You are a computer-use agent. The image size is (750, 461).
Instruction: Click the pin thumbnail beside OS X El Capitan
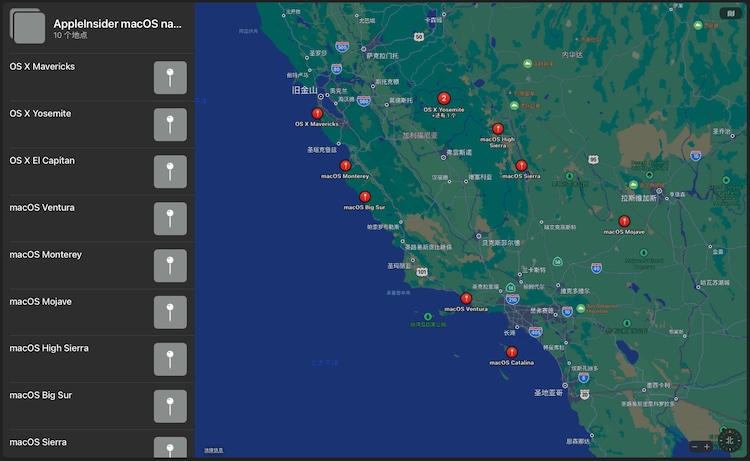tap(170, 171)
